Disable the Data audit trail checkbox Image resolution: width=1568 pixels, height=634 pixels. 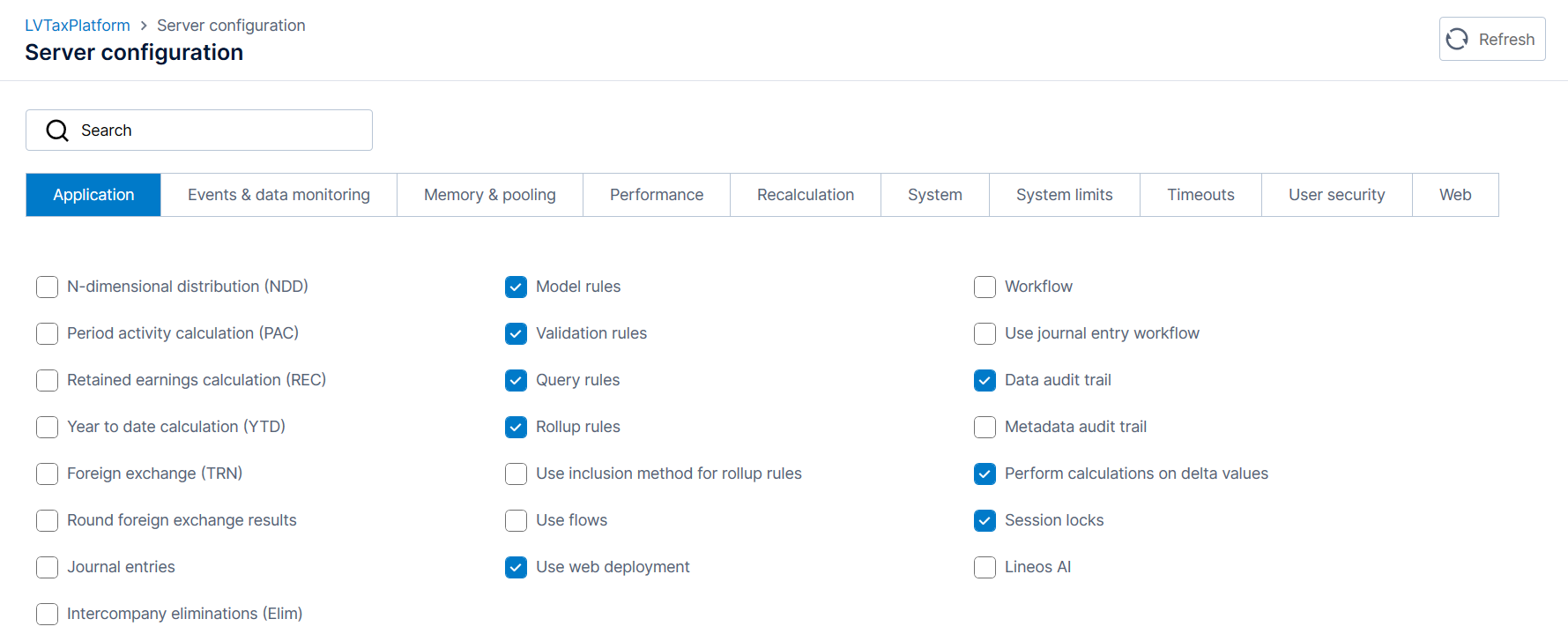(x=985, y=380)
